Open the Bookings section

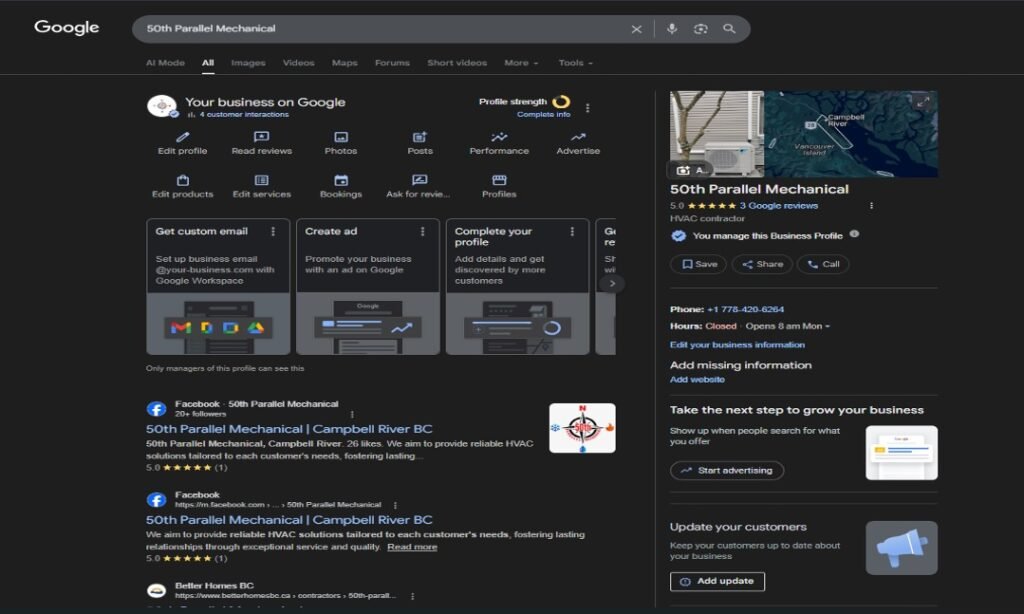[x=340, y=180]
